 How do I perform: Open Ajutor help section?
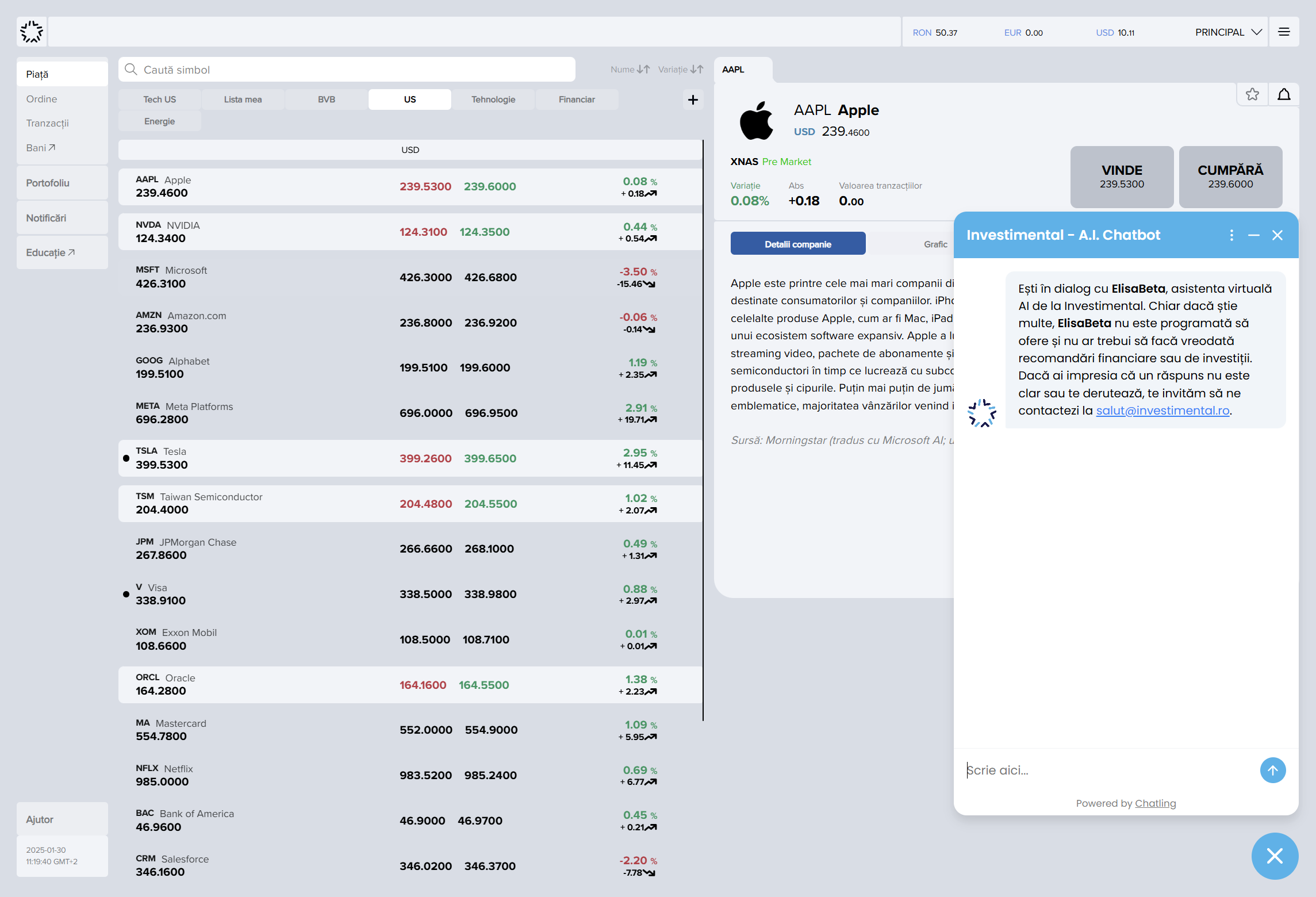pyautogui.click(x=62, y=819)
